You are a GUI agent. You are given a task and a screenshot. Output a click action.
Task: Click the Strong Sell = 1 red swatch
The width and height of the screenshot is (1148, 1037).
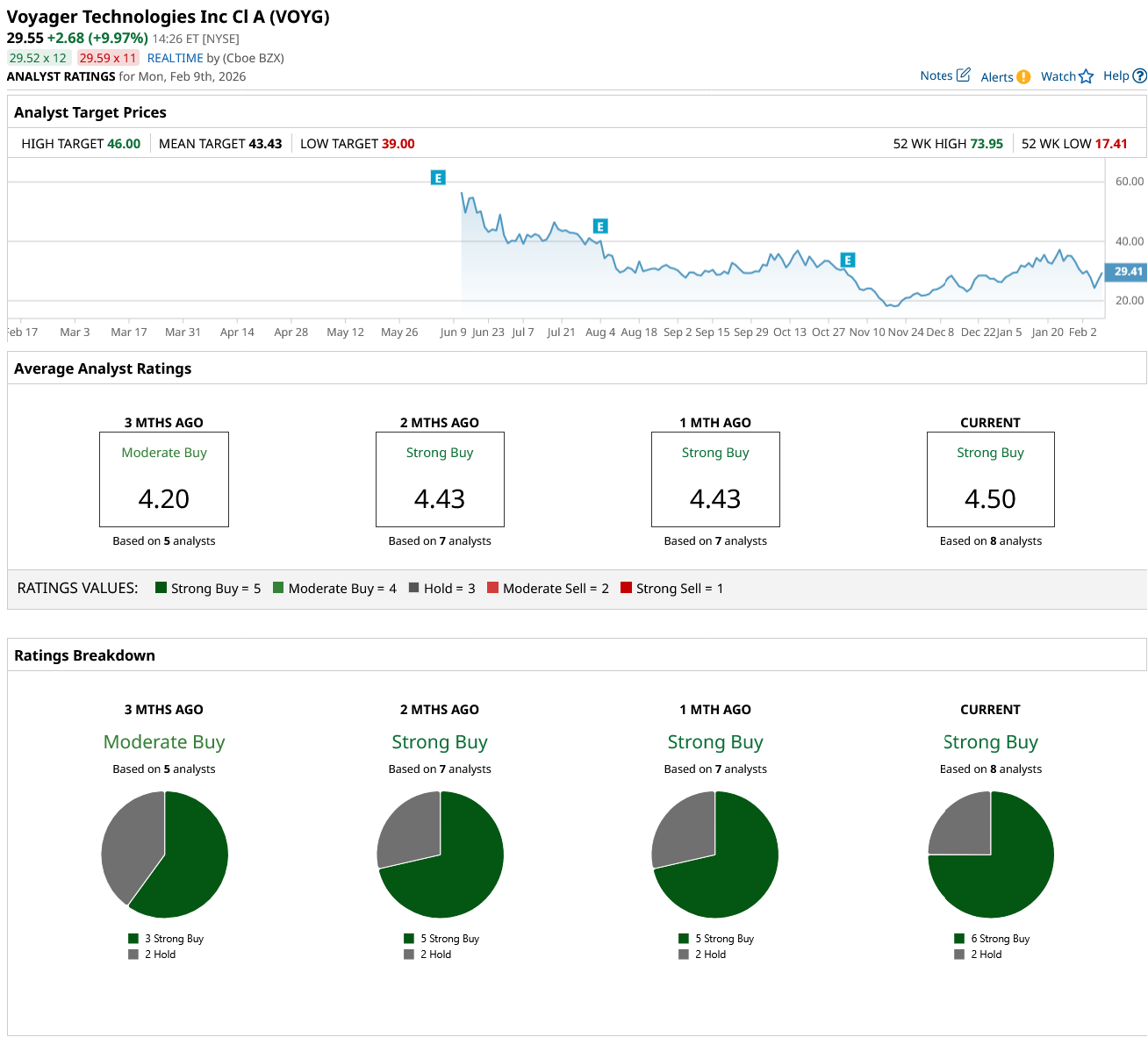(x=626, y=588)
